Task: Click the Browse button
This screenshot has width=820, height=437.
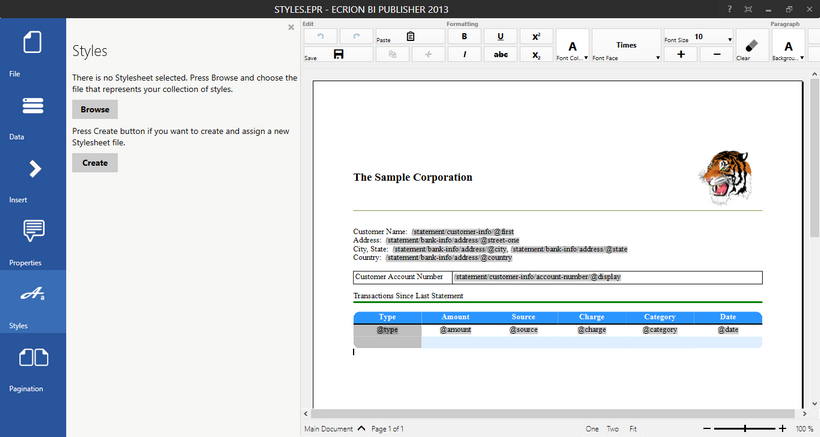Action: coord(95,110)
